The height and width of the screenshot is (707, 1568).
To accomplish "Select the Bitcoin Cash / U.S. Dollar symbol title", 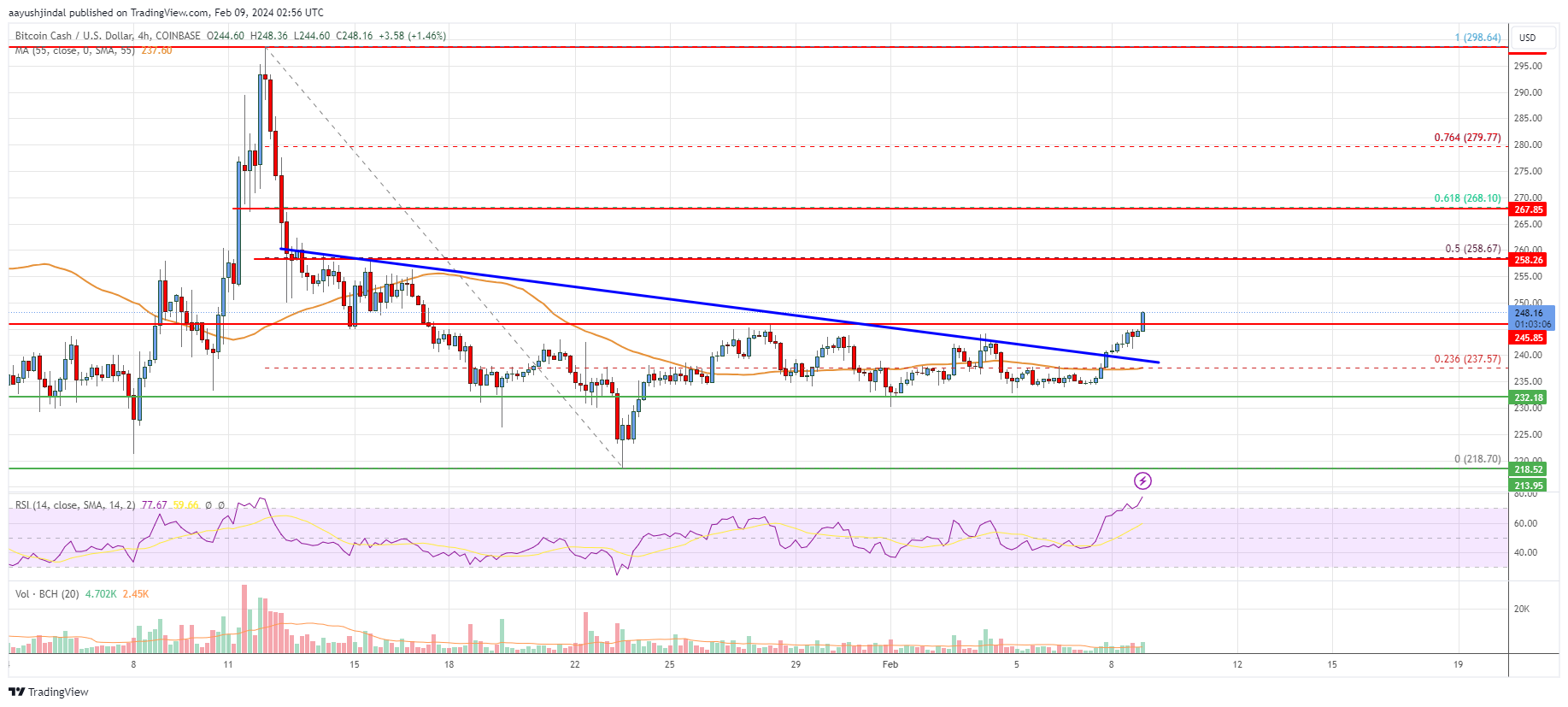I will 73,36.
